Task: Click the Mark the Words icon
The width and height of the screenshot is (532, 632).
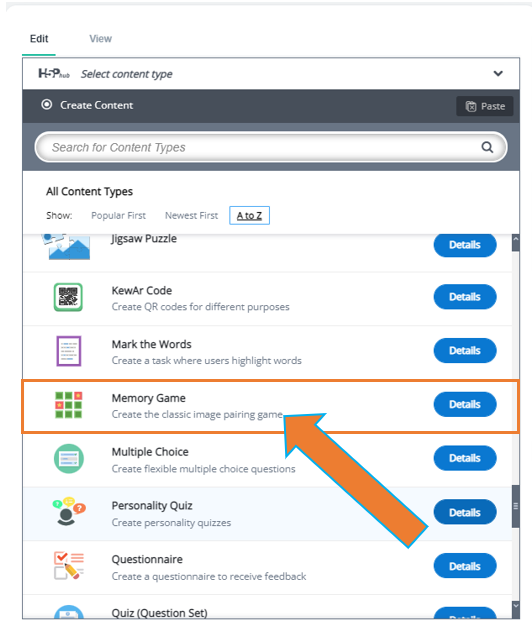Action: (x=69, y=351)
